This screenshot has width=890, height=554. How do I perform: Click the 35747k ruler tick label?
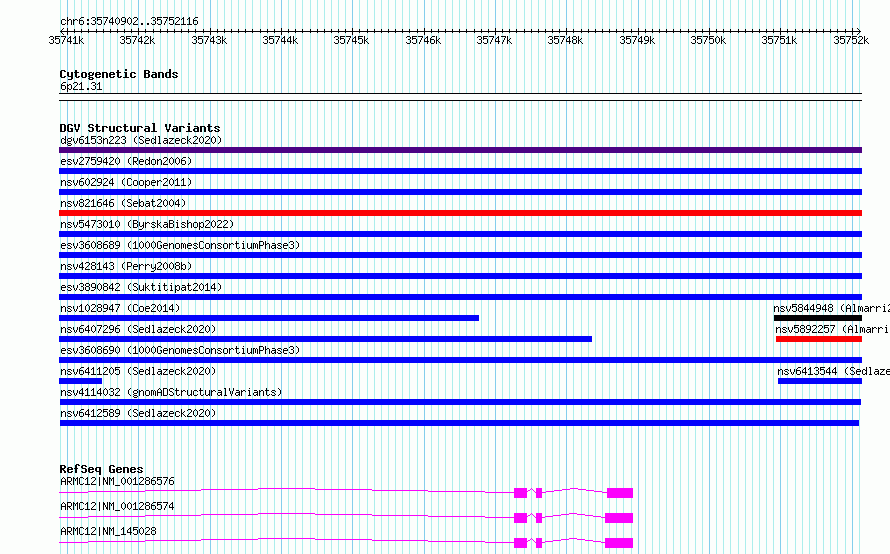click(494, 40)
